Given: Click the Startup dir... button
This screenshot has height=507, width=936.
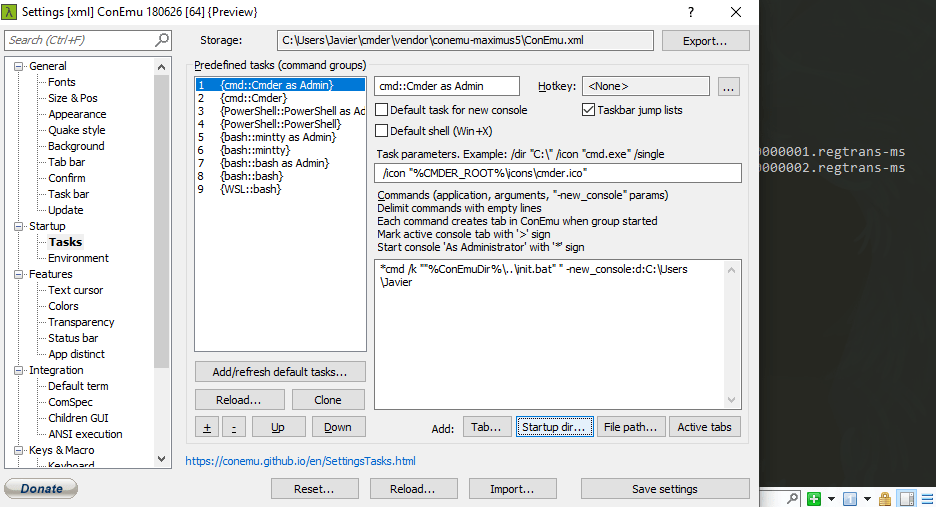Looking at the screenshot, I should (x=555, y=427).
